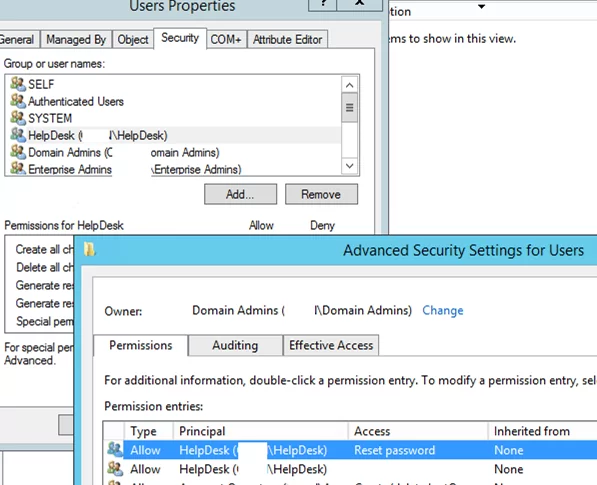Click the Change owner link

[x=443, y=311]
